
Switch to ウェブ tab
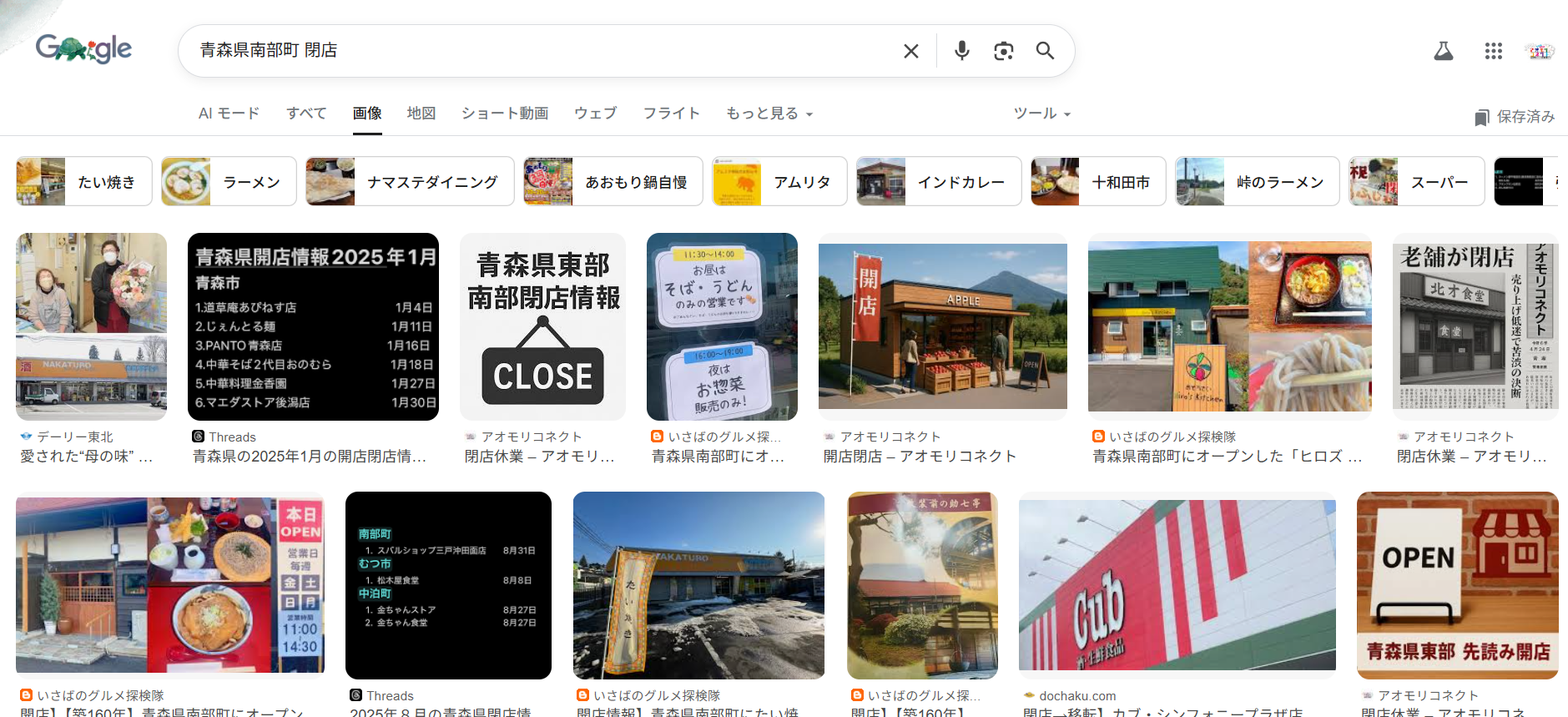point(595,113)
